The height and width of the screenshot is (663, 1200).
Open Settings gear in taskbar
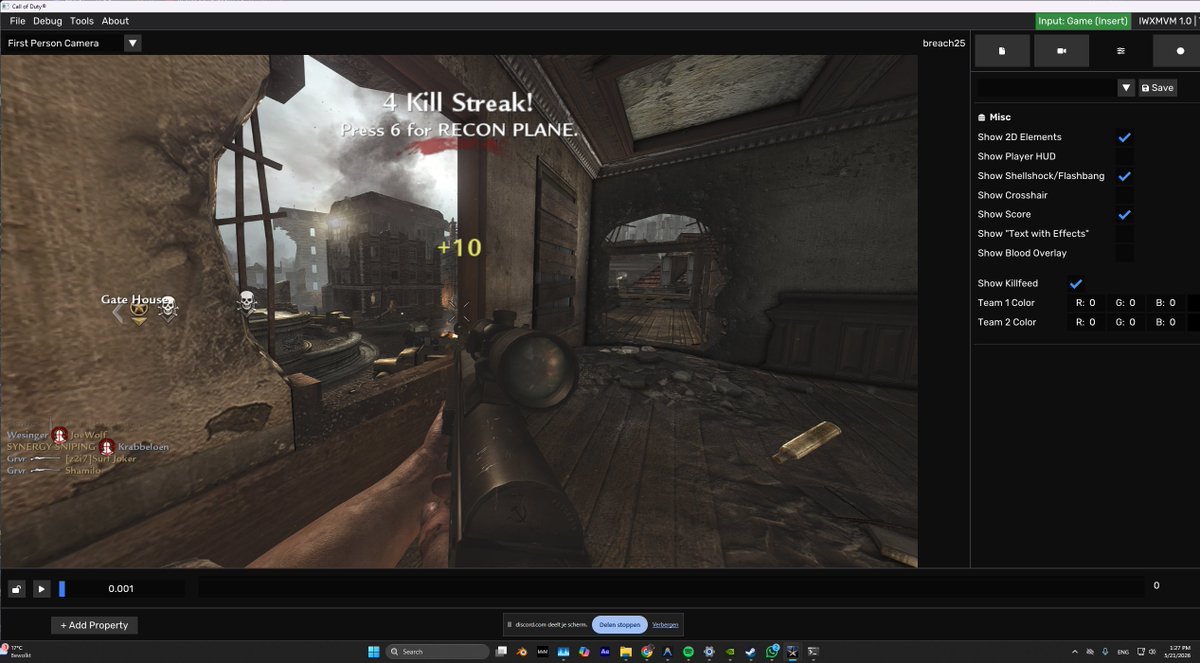[x=709, y=652]
